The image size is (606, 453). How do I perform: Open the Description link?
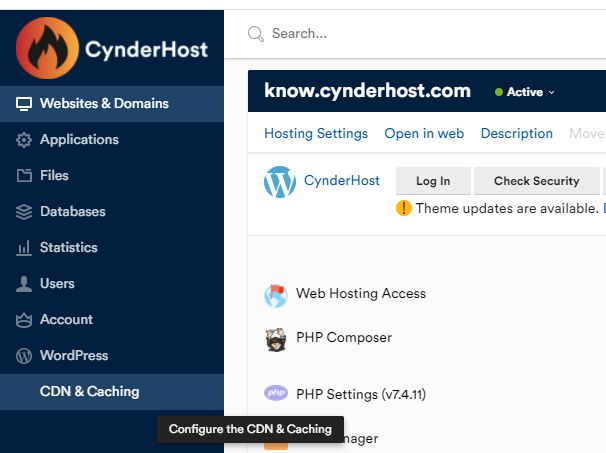pyautogui.click(x=516, y=133)
